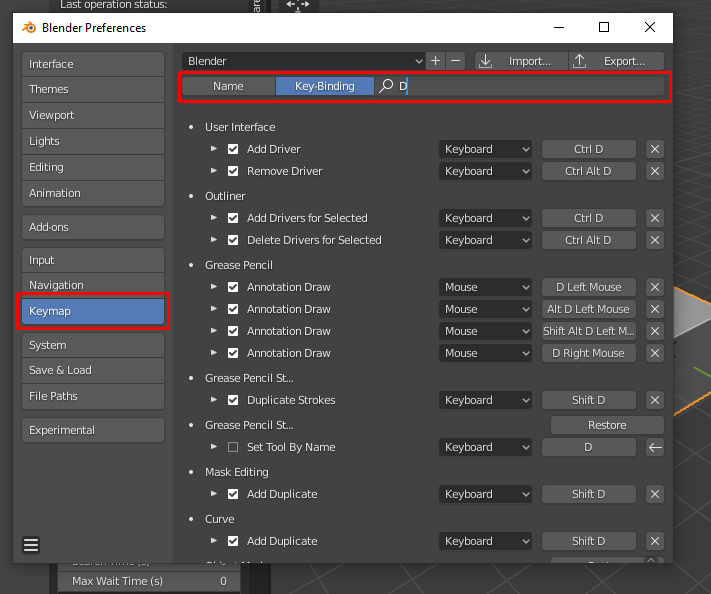Remove Mask Editing Add Duplicate item

pos(655,494)
